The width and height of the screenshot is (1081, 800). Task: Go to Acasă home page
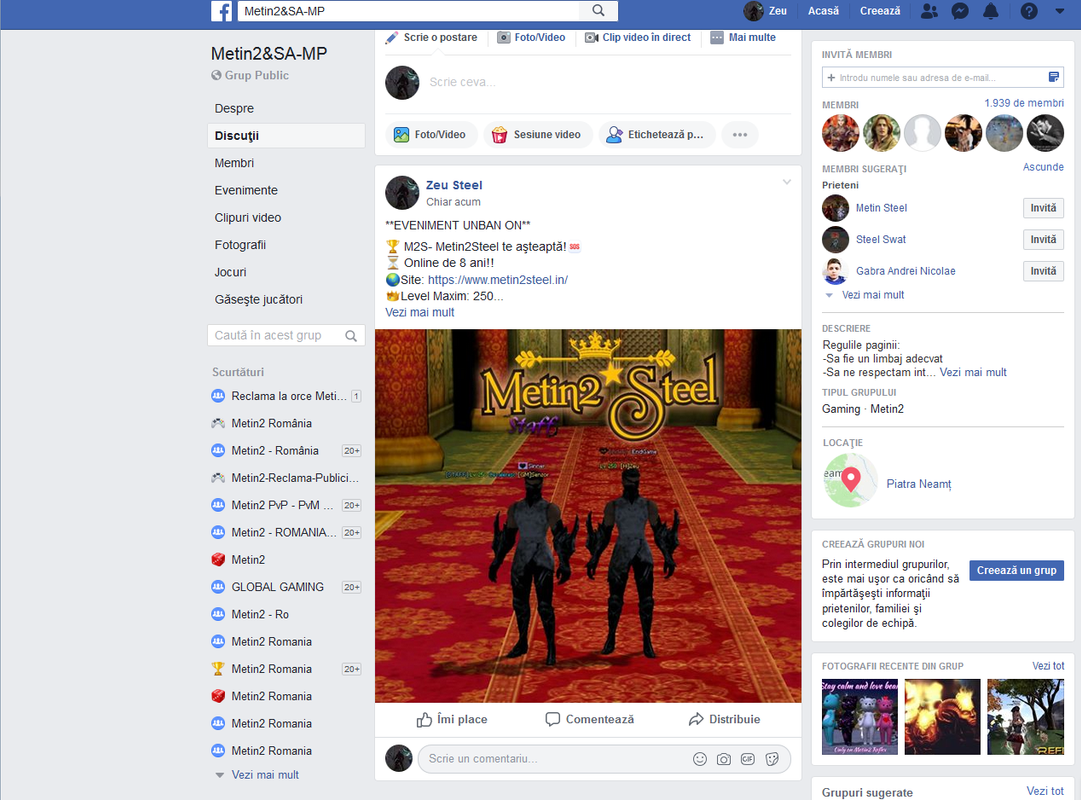pos(823,11)
